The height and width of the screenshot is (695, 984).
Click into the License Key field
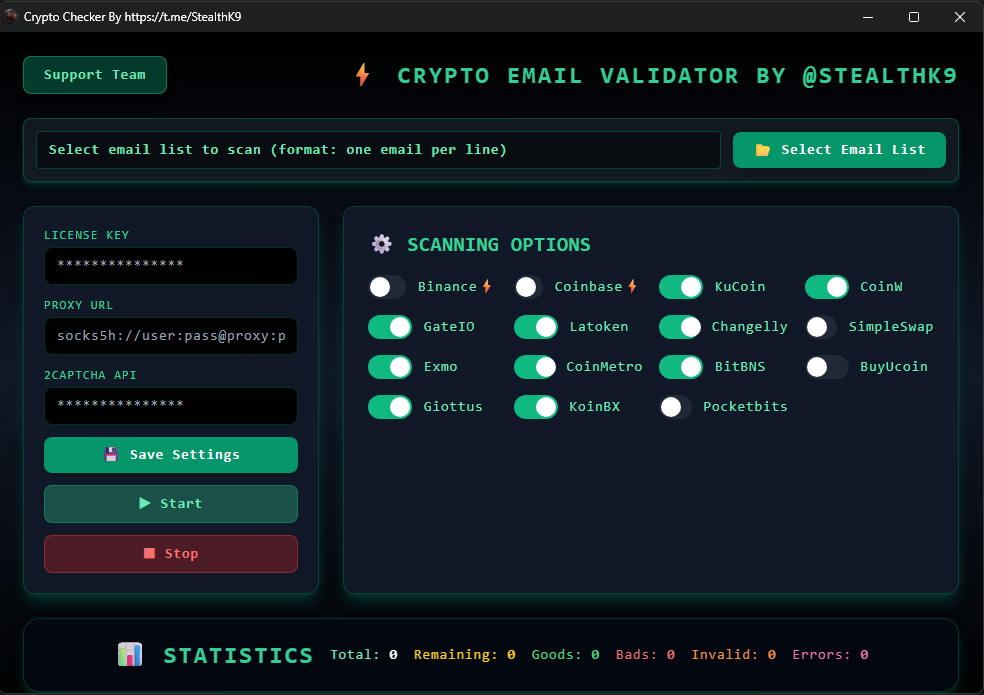coord(170,266)
